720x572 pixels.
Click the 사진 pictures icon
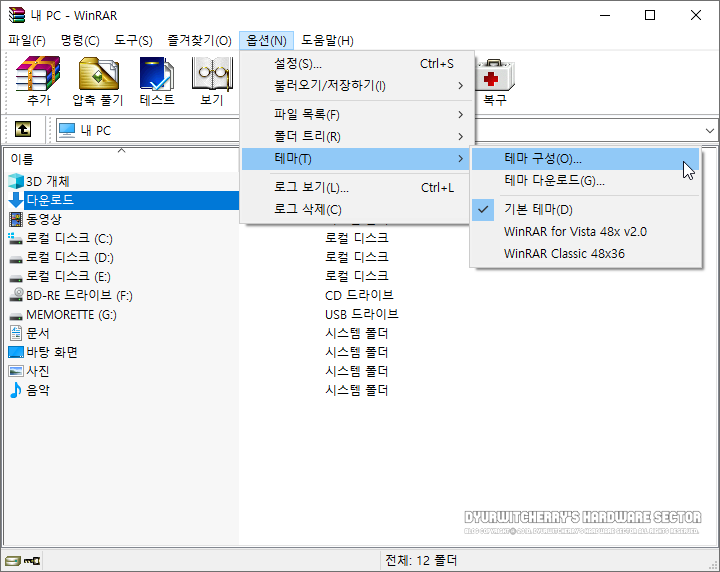click(16, 371)
